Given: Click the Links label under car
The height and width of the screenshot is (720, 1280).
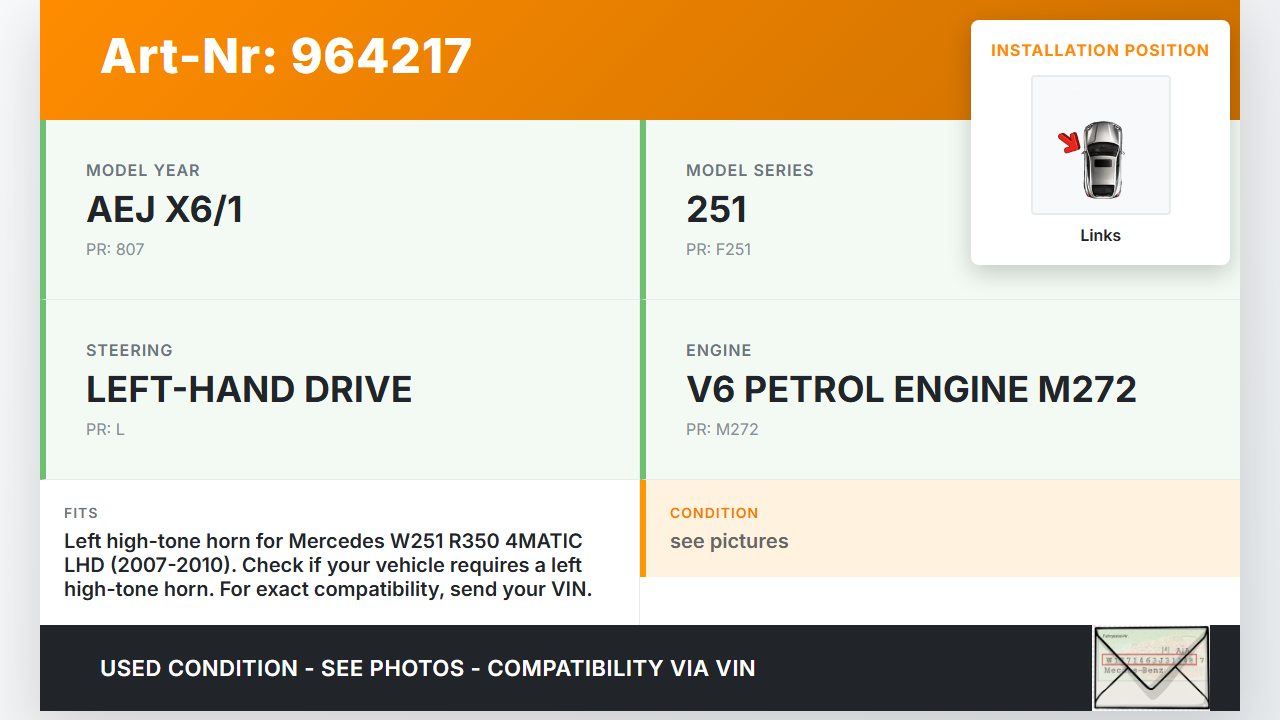Looking at the screenshot, I should click(x=1100, y=236).
